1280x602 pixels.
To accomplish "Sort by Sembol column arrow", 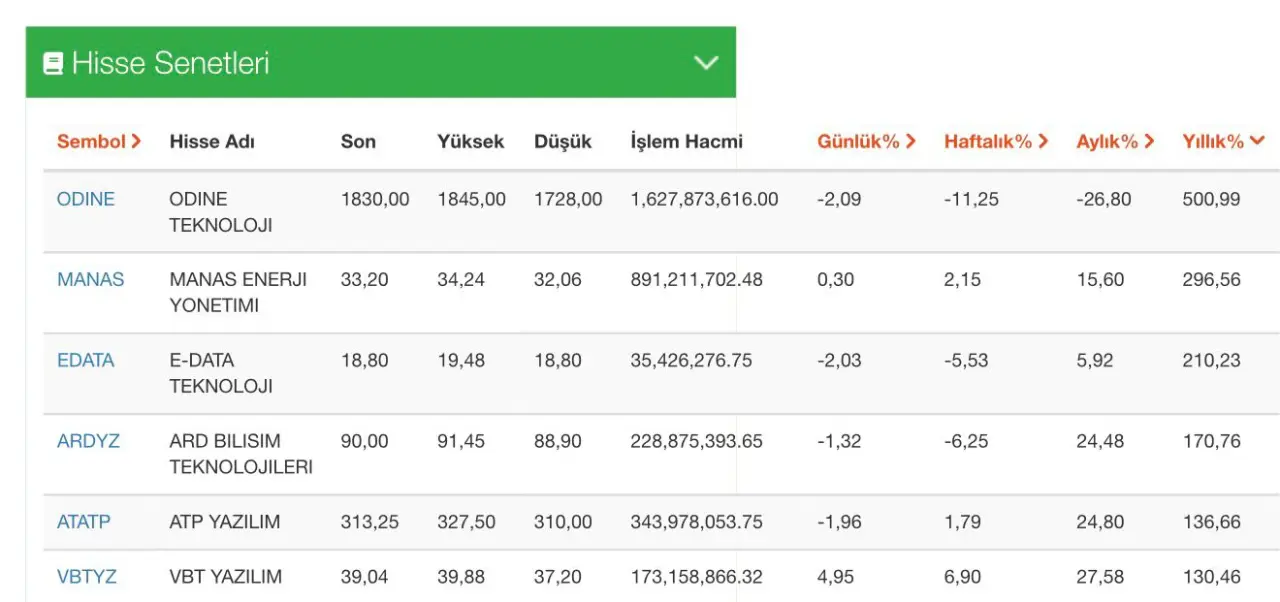I will pos(136,141).
